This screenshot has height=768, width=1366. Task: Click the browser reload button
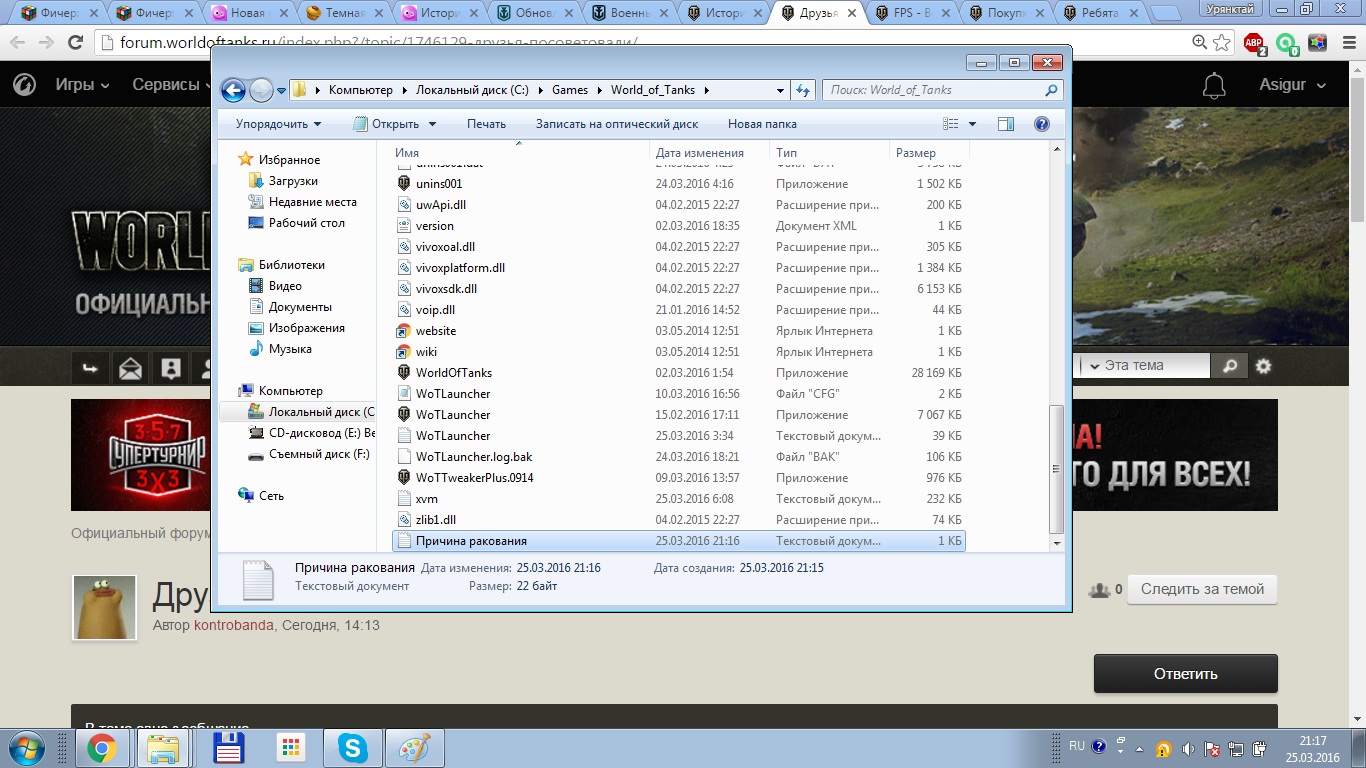pyautogui.click(x=75, y=43)
